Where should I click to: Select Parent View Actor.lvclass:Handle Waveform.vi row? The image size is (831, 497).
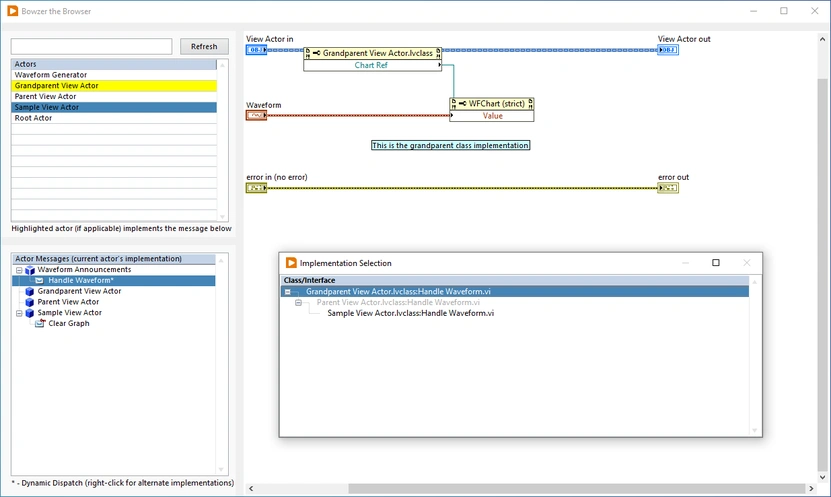coord(398,302)
